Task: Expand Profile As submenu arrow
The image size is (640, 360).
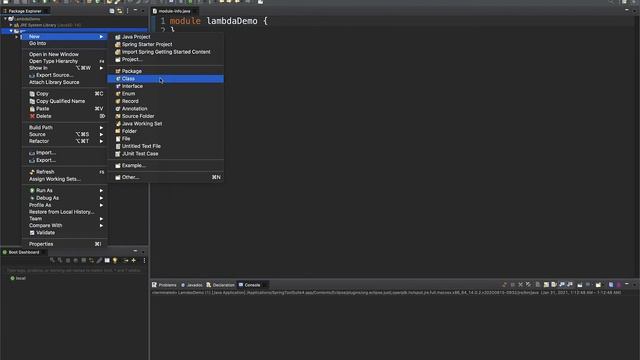Action: 101,205
